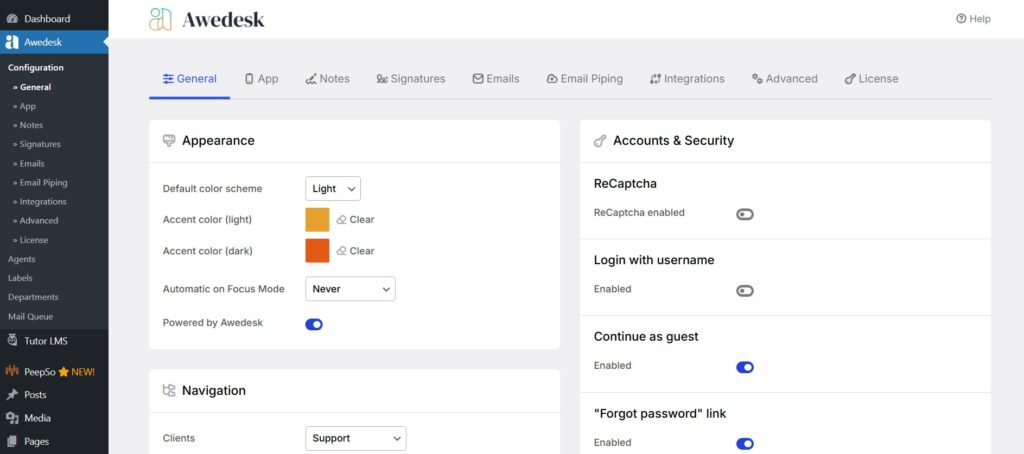
Task: Click the Tutor LMS sidebar icon
Action: pos(12,341)
